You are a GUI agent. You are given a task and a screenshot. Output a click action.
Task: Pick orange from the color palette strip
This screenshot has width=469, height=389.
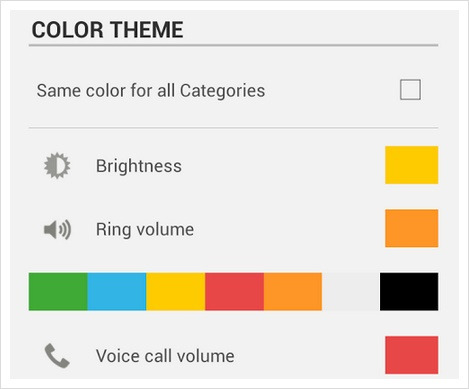[293, 292]
